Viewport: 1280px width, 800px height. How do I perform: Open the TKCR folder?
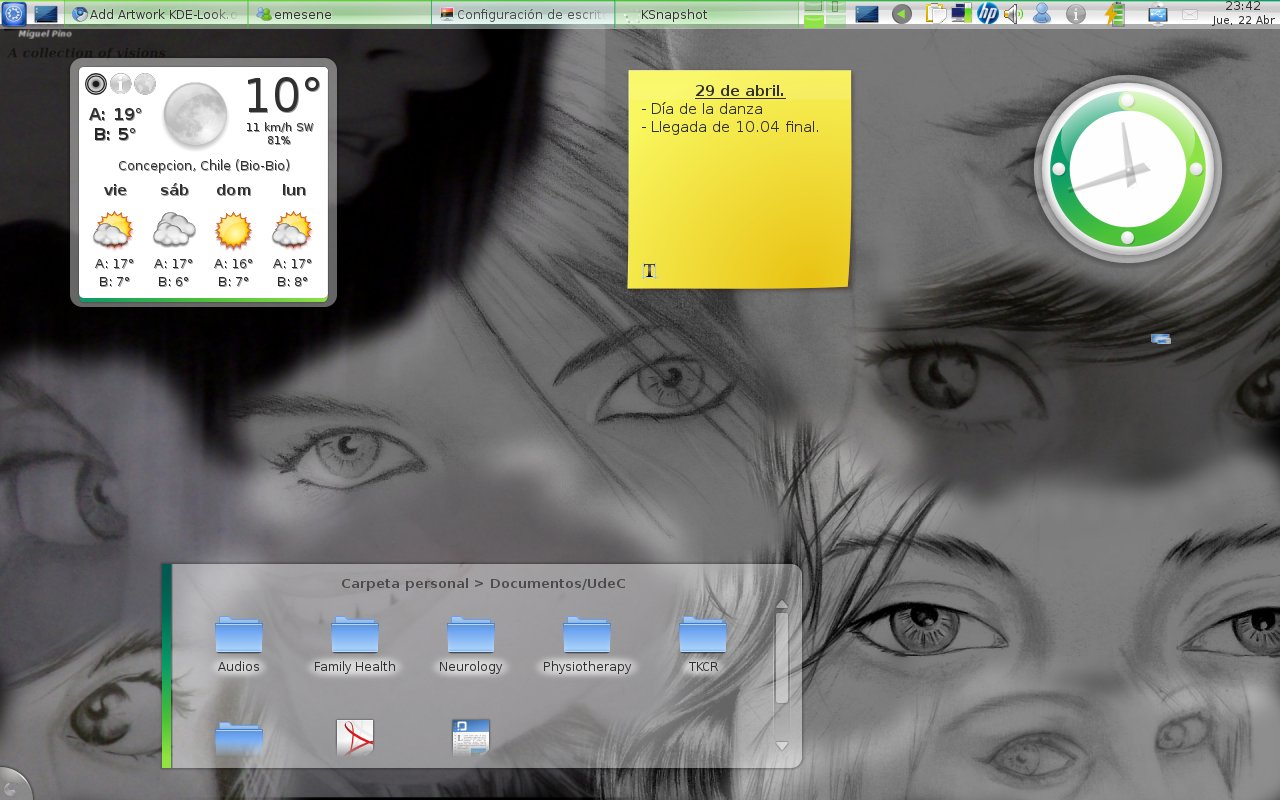(703, 646)
